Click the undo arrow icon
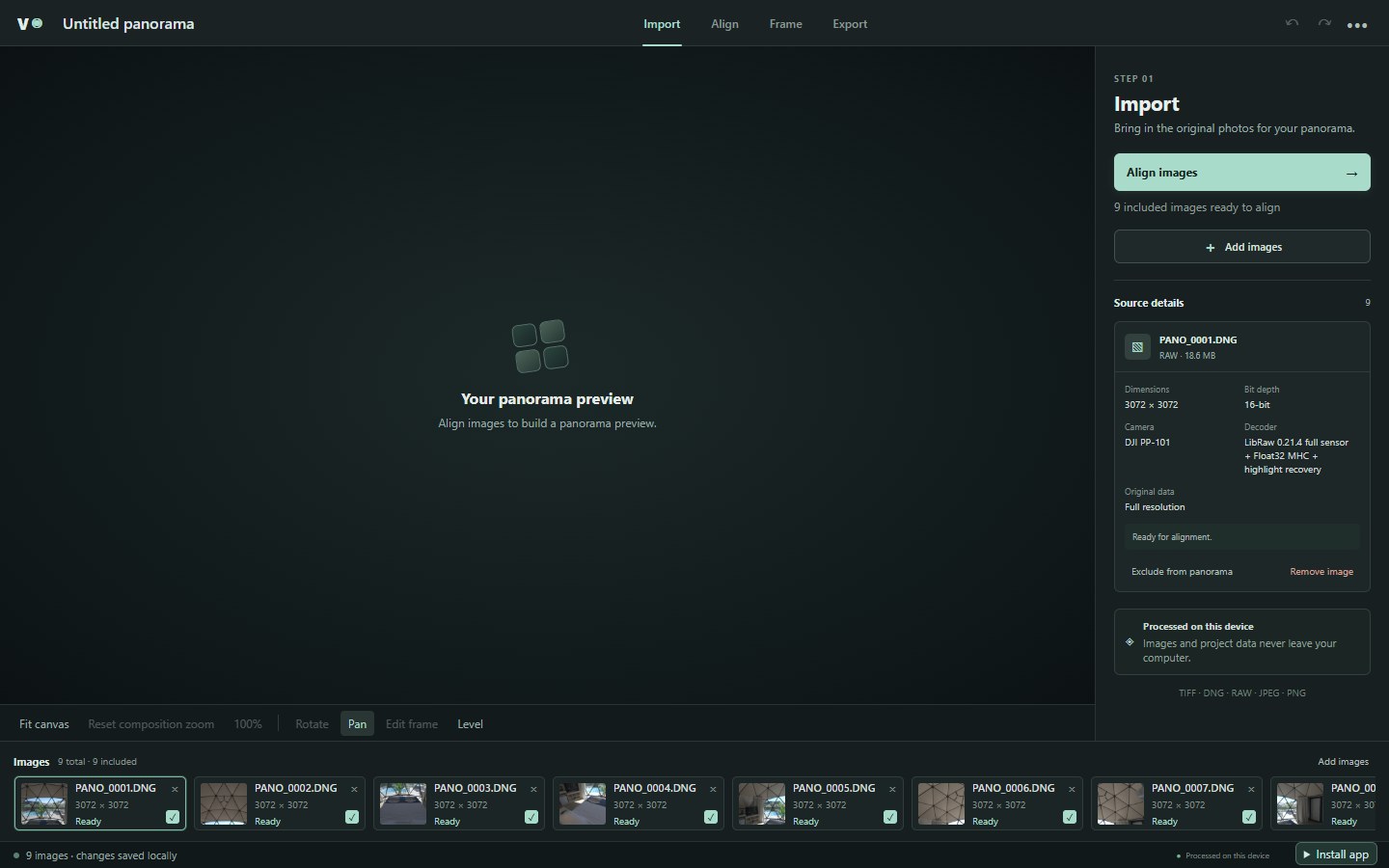The height and width of the screenshot is (868, 1389). coord(1292,23)
